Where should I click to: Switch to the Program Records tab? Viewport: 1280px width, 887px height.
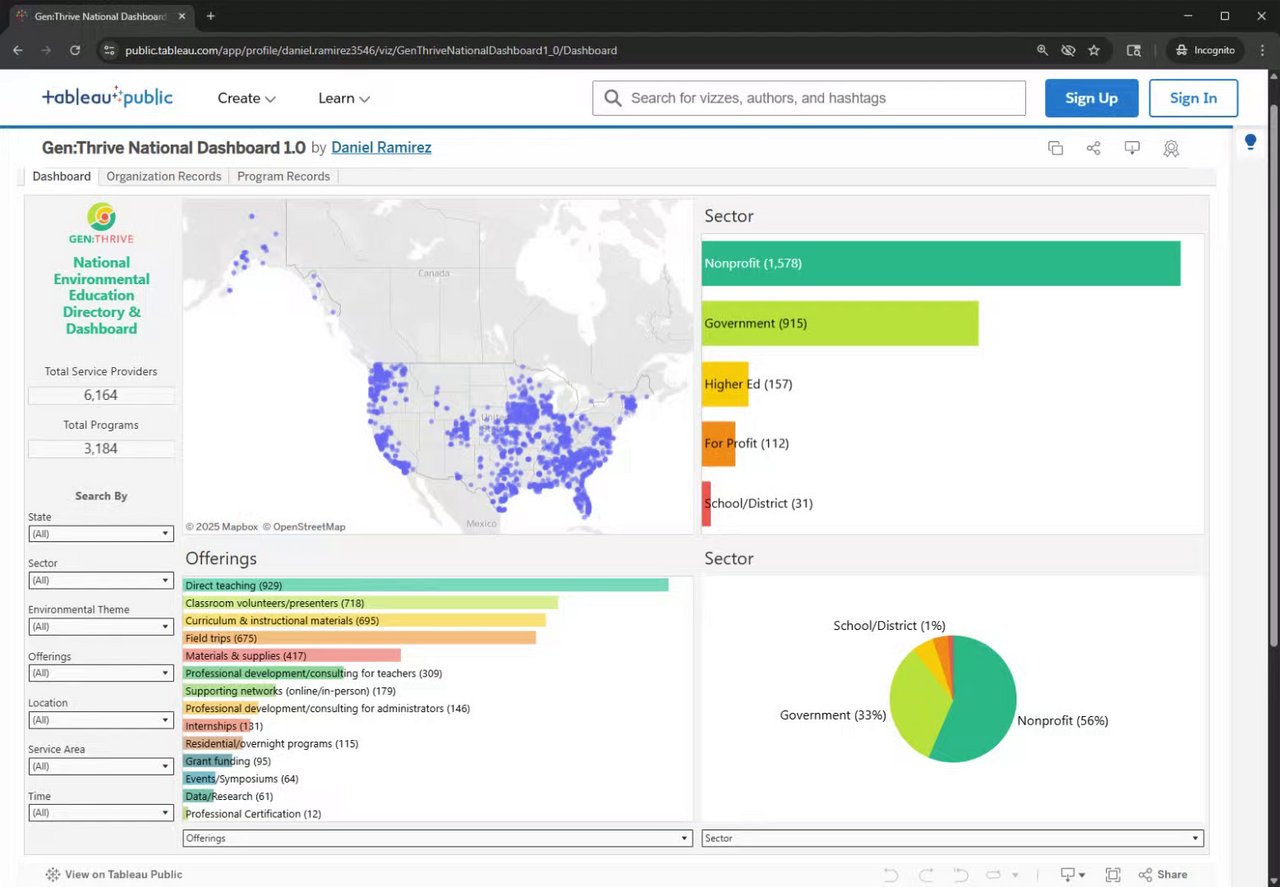[284, 176]
